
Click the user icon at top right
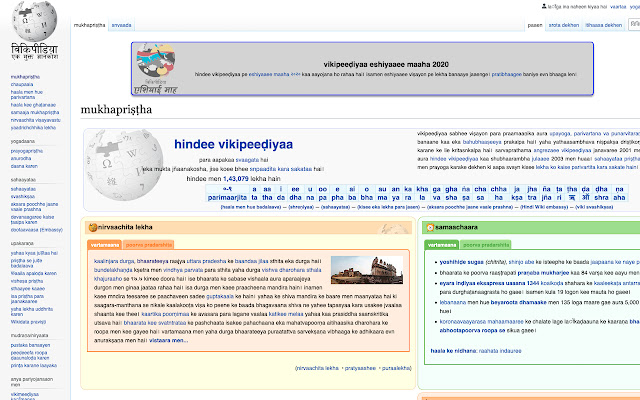[544, 6]
